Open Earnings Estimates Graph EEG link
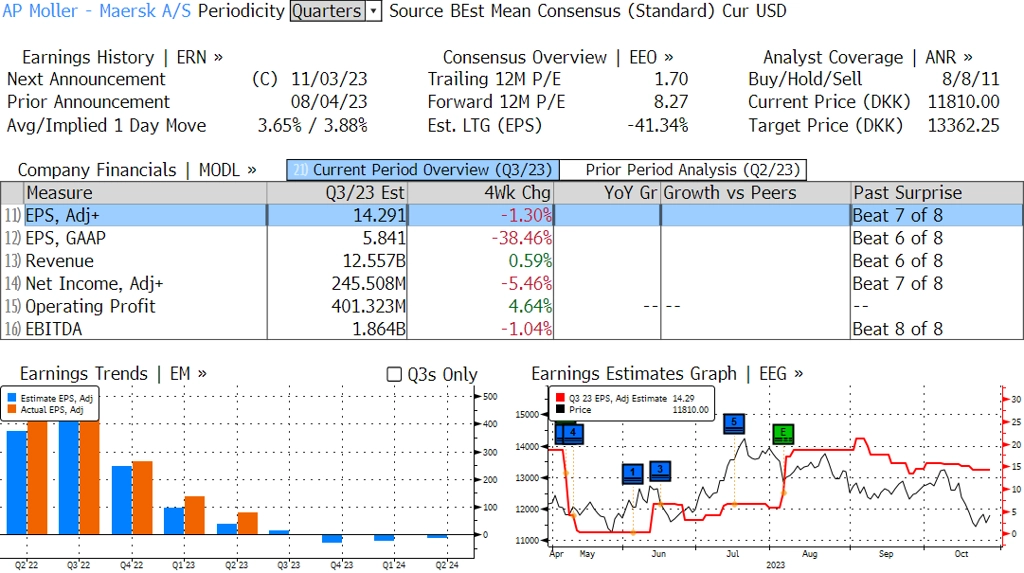 point(667,374)
